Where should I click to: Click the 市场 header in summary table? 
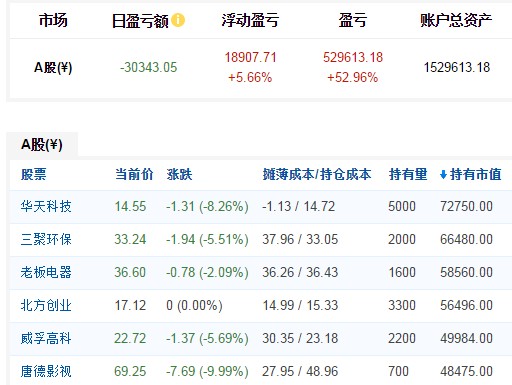click(53, 20)
